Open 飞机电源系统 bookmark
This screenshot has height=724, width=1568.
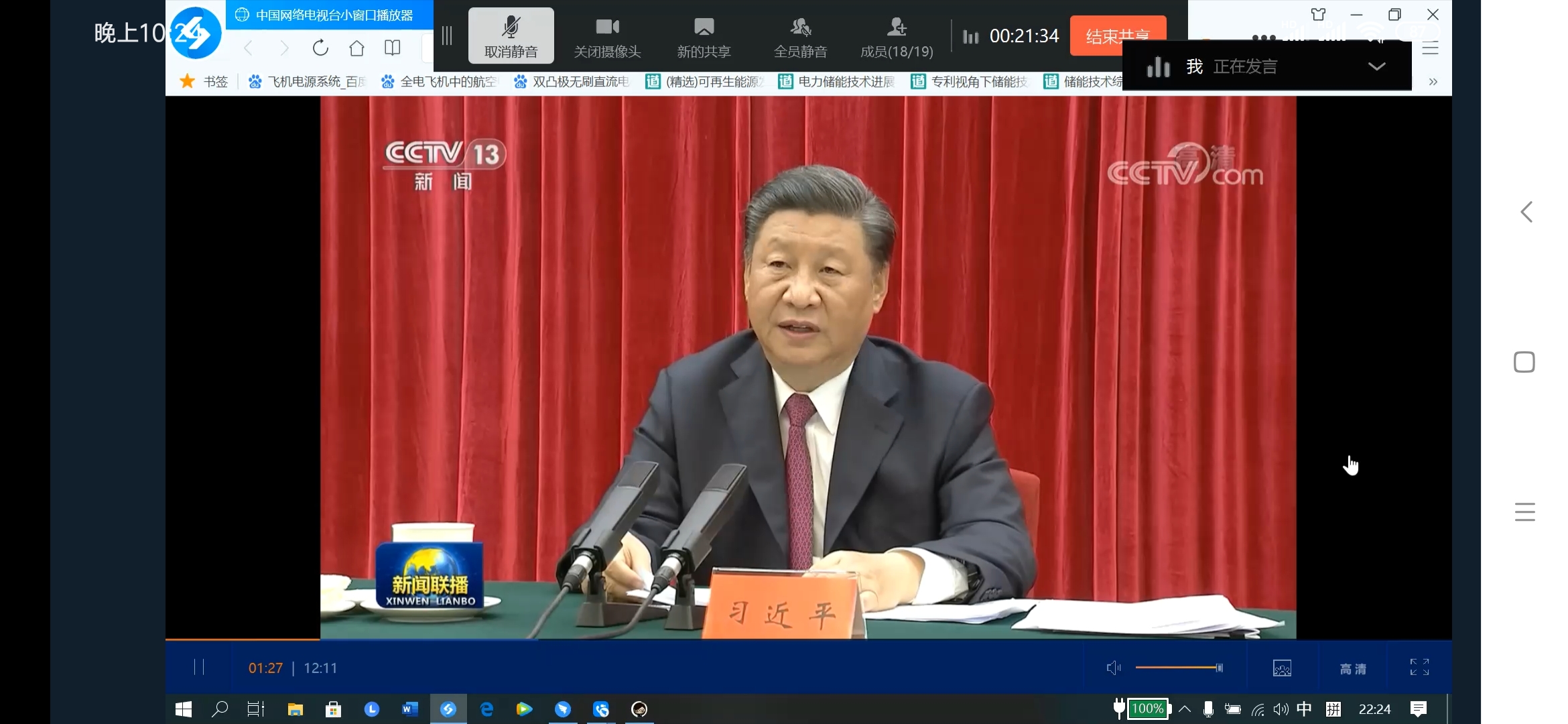click(x=308, y=82)
